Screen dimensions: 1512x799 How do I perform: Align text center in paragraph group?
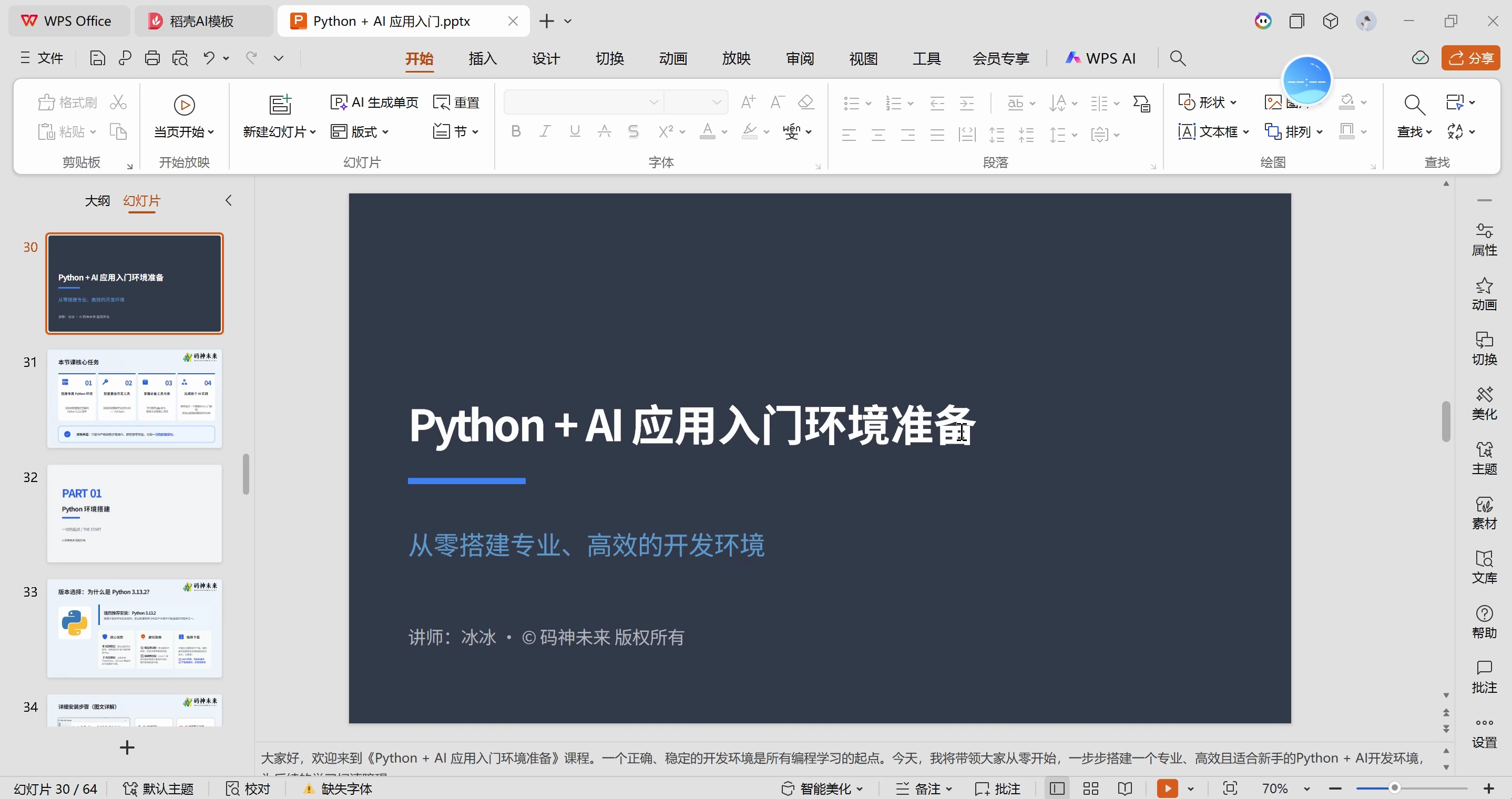878,135
